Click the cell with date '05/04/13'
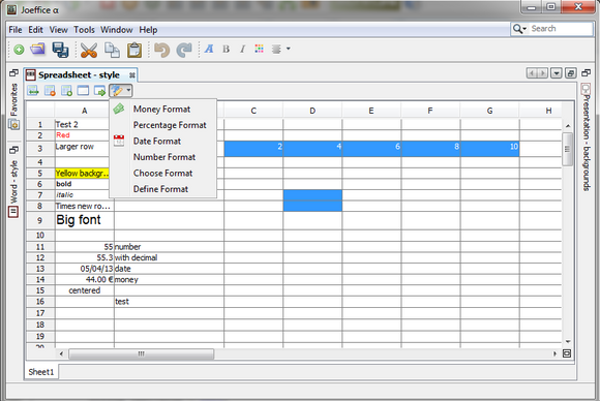The width and height of the screenshot is (600, 401). point(85,269)
